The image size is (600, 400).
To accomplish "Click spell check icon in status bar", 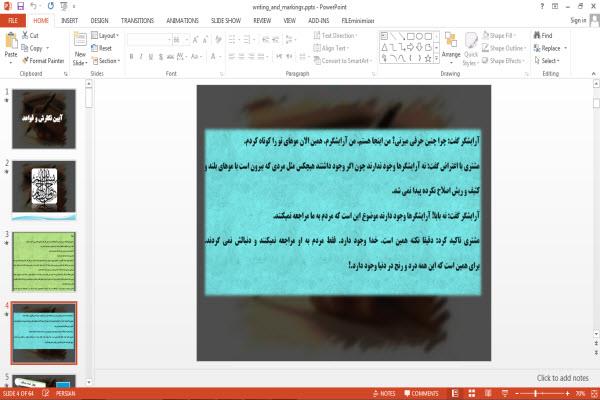I will 46,393.
